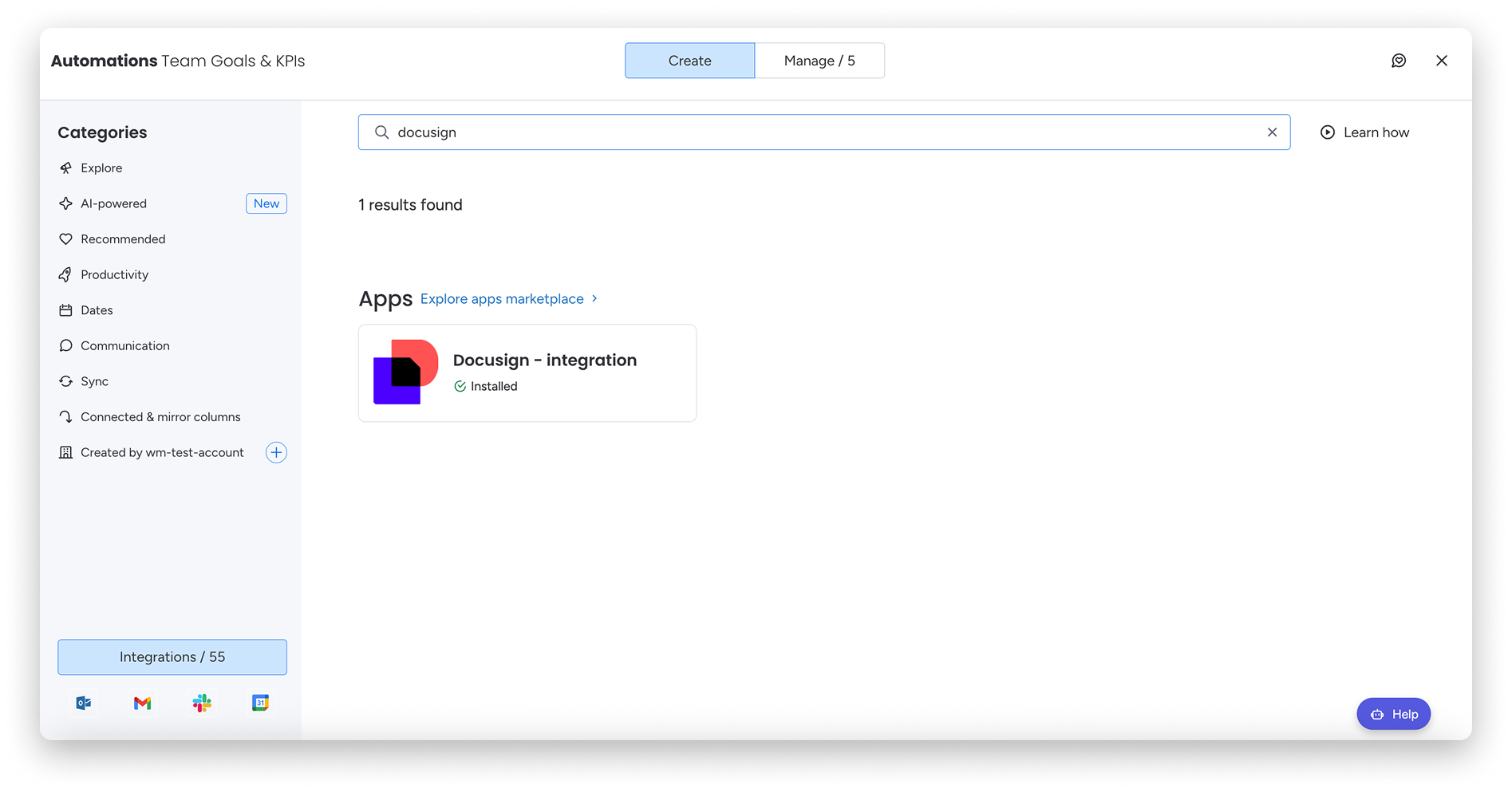1512x792 pixels.
Task: Open the feedback chat icon in the header
Action: (x=1399, y=60)
